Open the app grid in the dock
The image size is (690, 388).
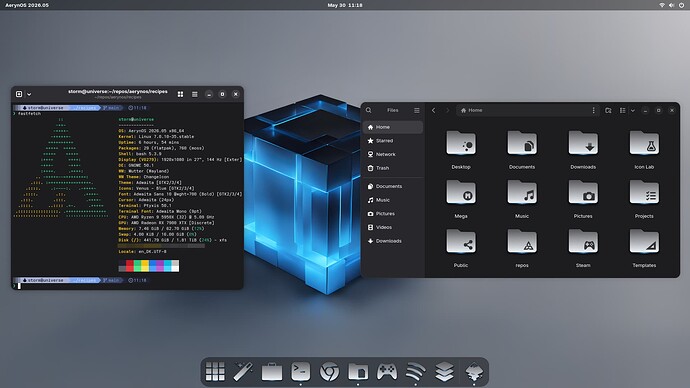point(215,372)
